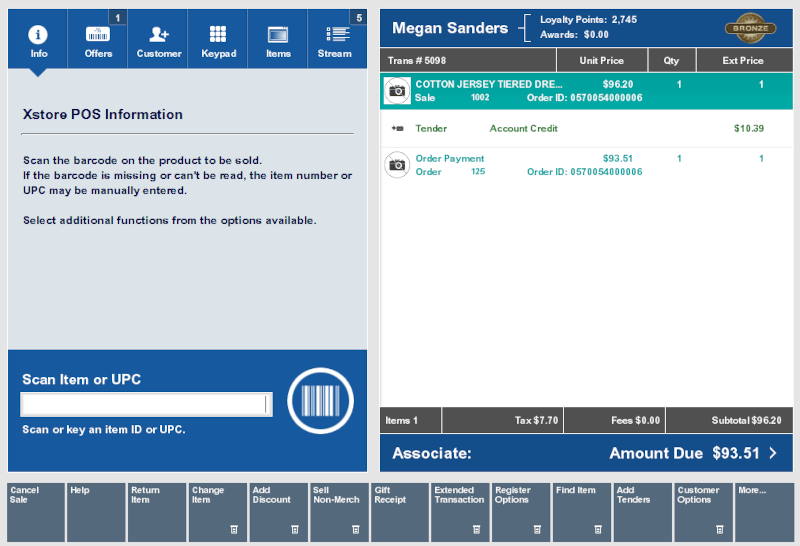Click the round barcode scan icon
The image size is (800, 546).
tap(320, 401)
